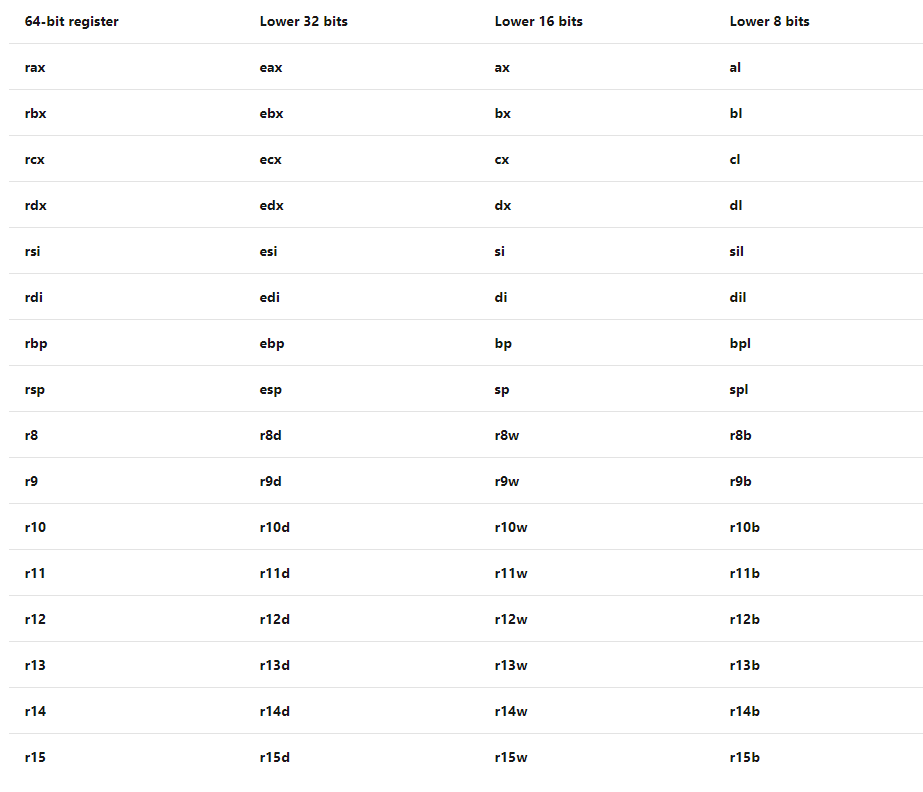The height and width of the screenshot is (792, 923).
Task: Click the "64-bit register" column header
Action: [x=71, y=21]
